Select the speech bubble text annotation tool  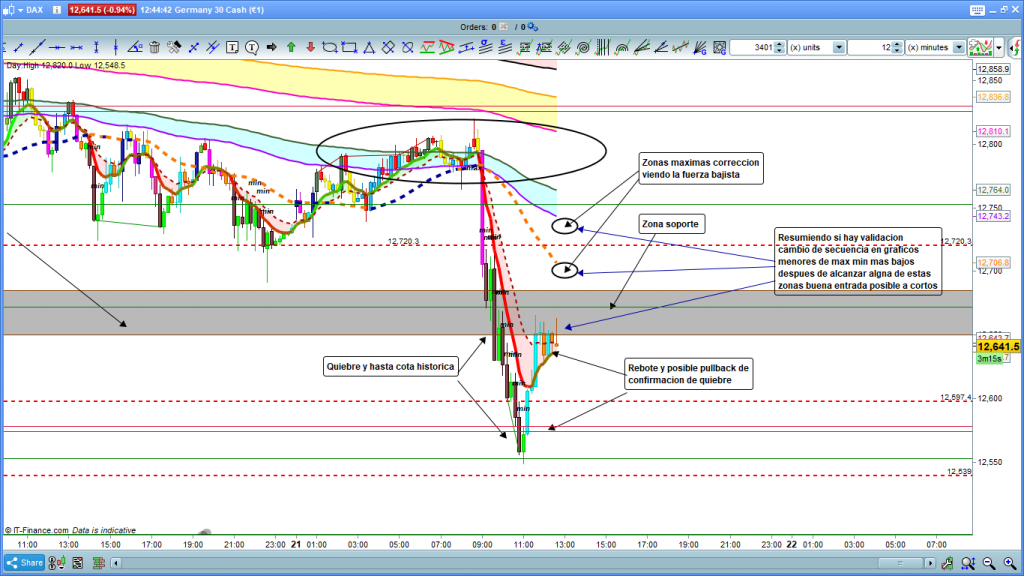pos(252,47)
